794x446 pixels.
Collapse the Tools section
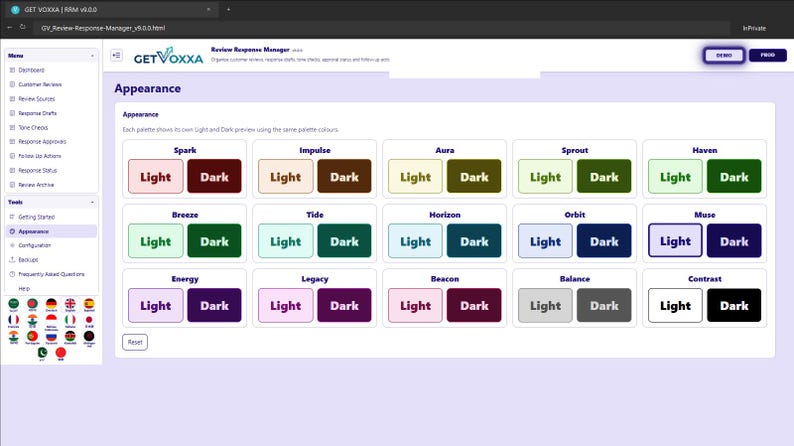[x=92, y=202]
